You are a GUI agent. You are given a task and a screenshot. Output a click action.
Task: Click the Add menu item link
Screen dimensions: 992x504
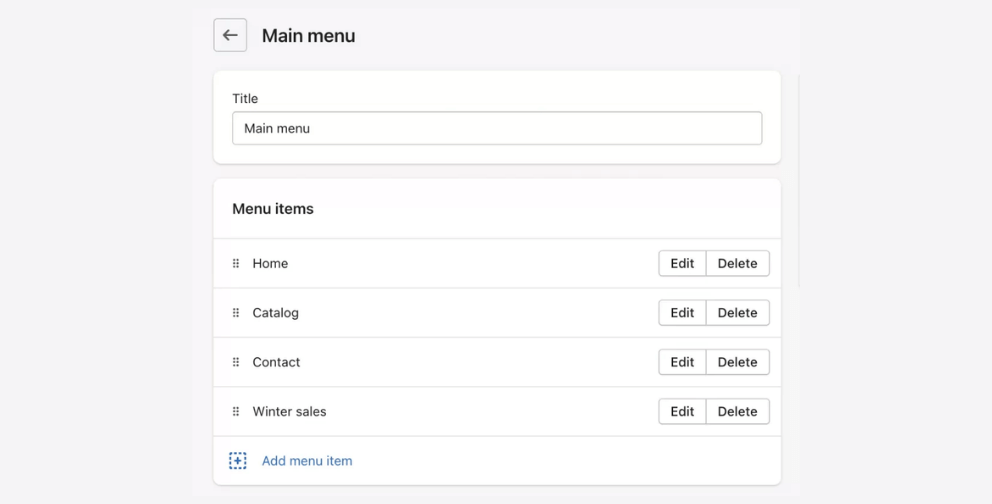pos(307,461)
